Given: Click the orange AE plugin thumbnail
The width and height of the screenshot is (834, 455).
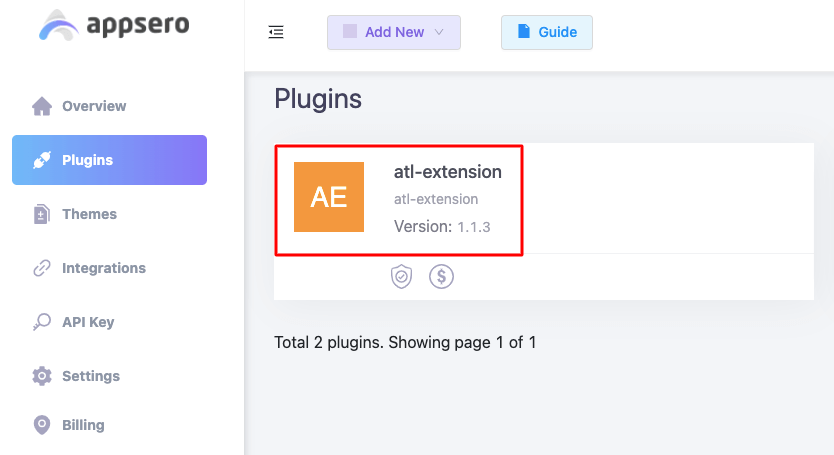Looking at the screenshot, I should click(x=329, y=197).
